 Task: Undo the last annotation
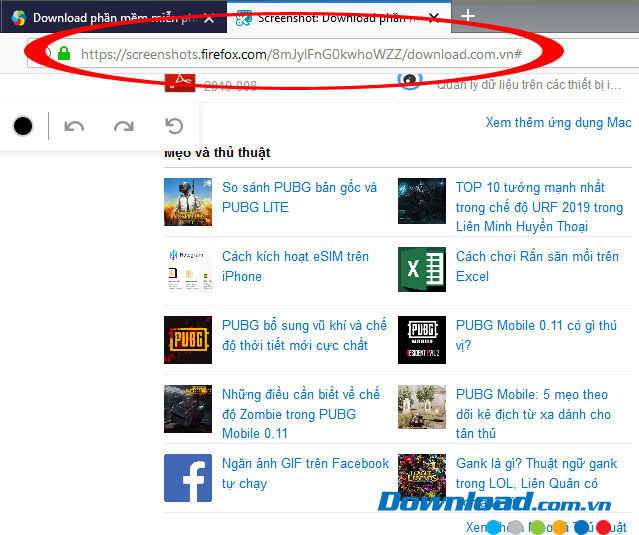74,126
